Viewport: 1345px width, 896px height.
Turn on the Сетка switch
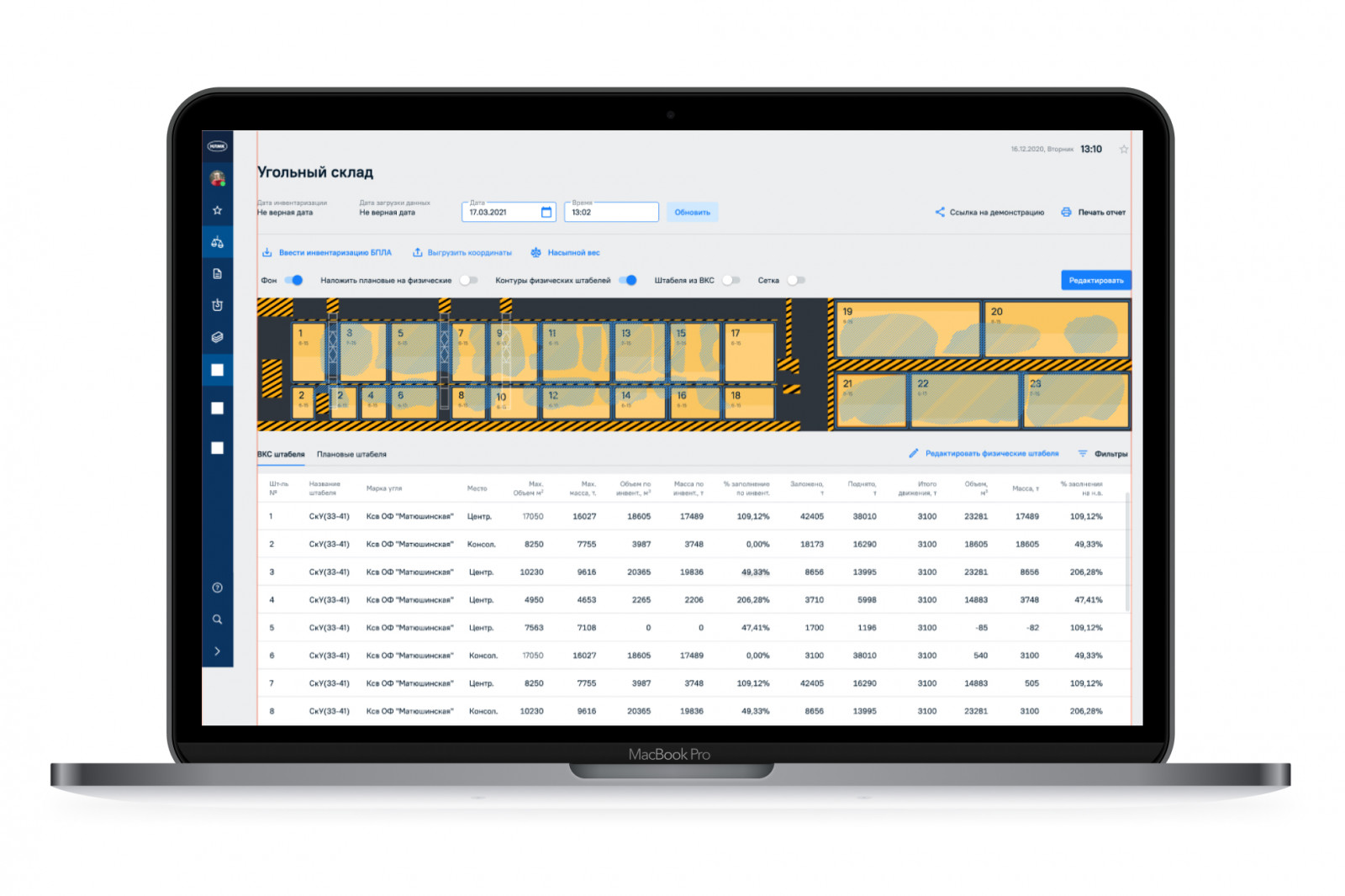tap(796, 280)
